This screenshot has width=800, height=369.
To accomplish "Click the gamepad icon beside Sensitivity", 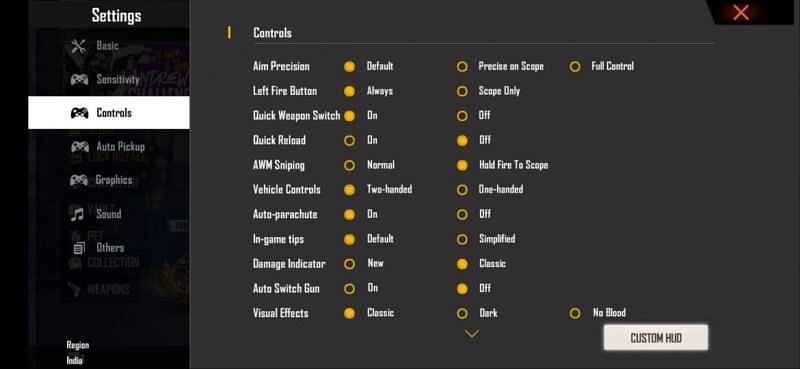I will [79, 80].
